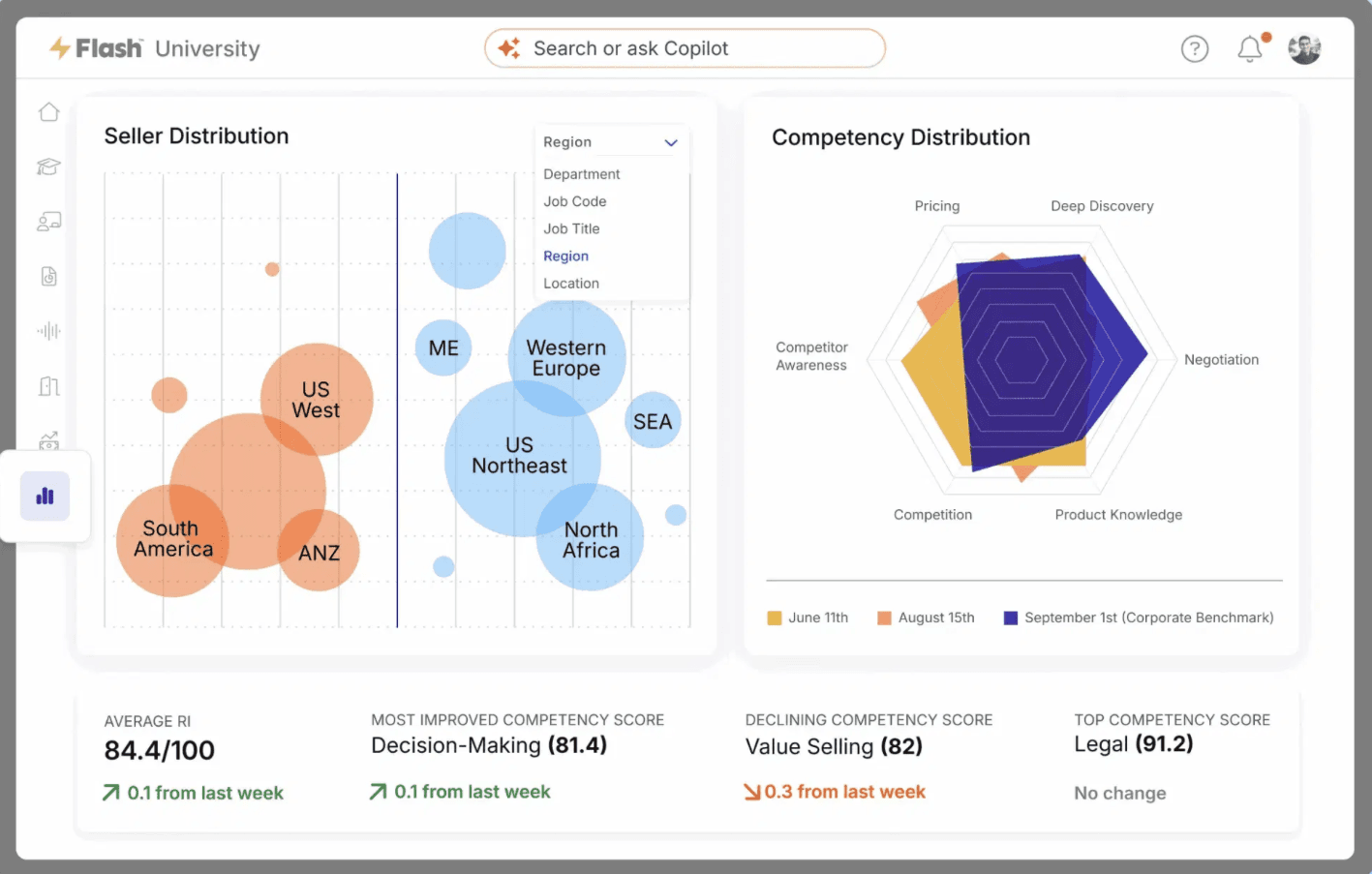Click the August 15th legend swatch
Image resolution: width=1372 pixels, height=874 pixels.
[884, 618]
